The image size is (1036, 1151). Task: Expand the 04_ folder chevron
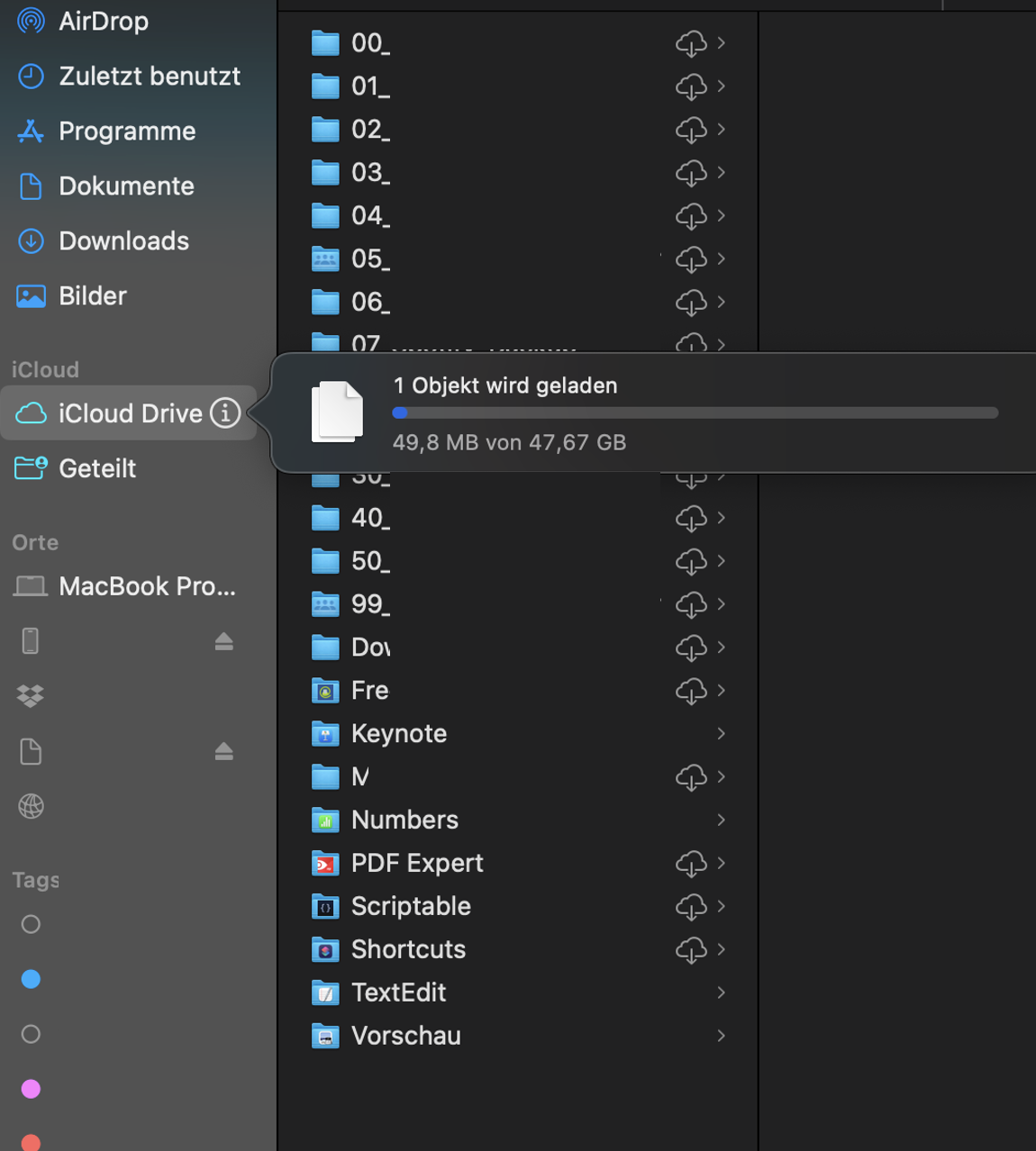click(x=721, y=215)
